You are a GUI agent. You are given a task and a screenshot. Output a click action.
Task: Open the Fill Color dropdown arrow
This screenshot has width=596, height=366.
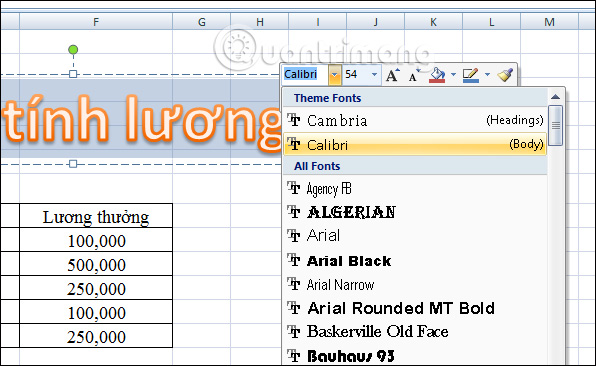pyautogui.click(x=453, y=75)
